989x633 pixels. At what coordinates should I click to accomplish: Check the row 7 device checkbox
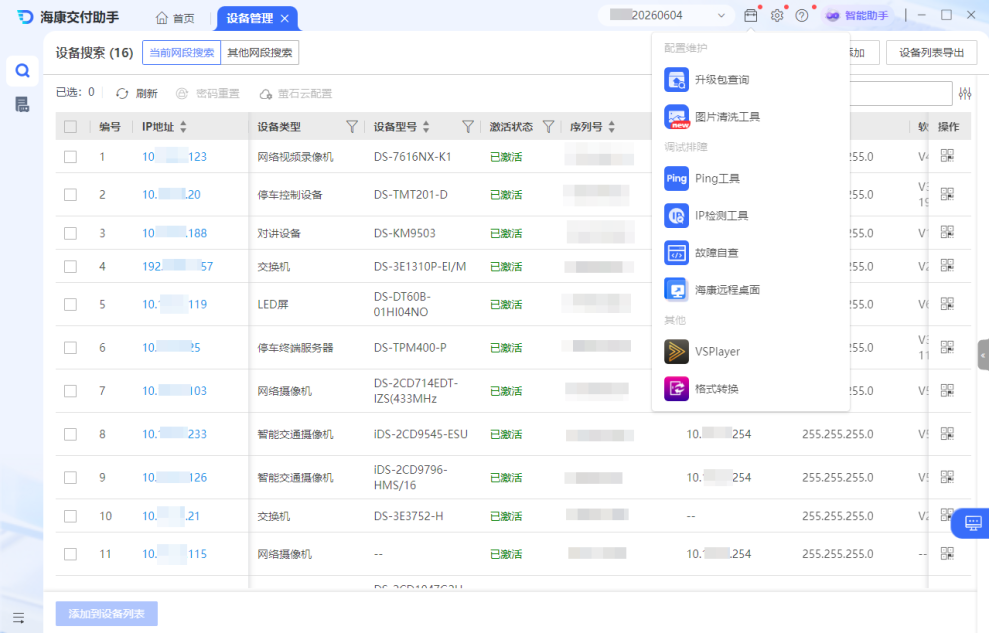[x=71, y=391]
